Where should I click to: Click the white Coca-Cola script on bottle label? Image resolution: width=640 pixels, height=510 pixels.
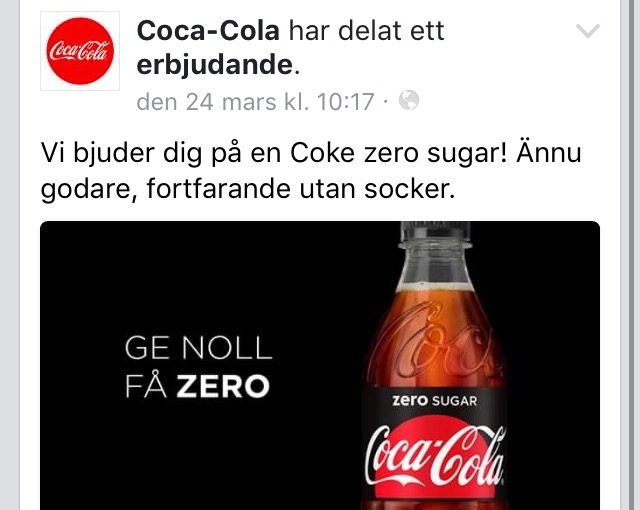pyautogui.click(x=434, y=455)
